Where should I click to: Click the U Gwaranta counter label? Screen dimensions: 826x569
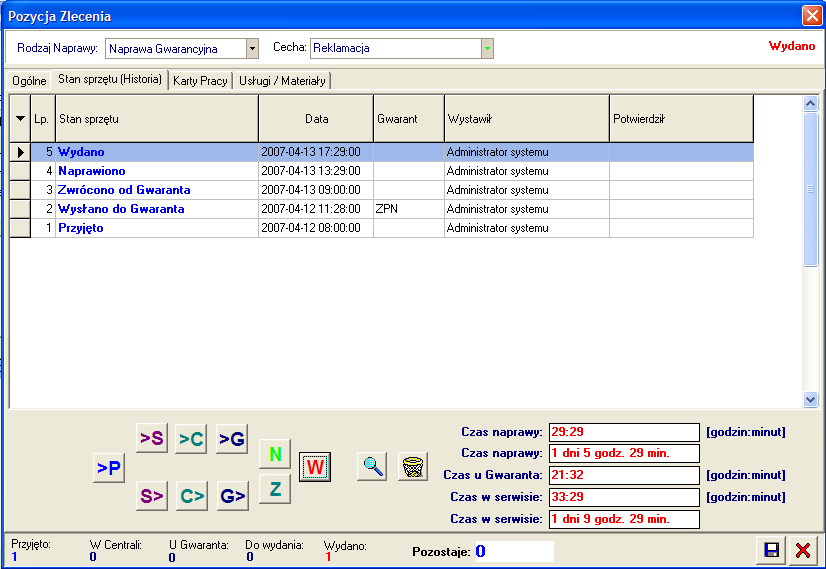coord(199,545)
